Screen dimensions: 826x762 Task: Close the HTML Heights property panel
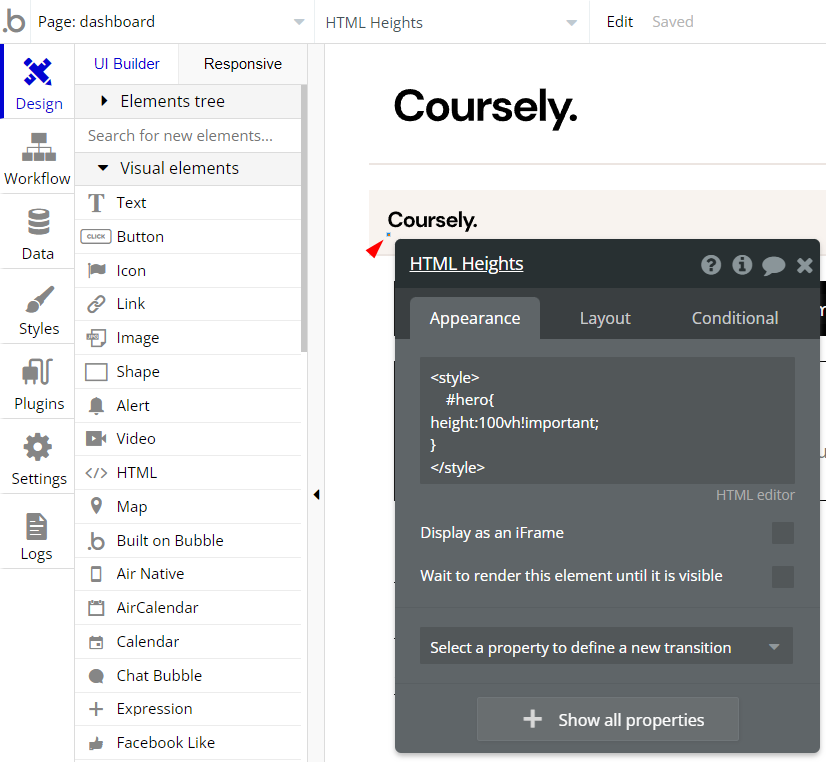pos(804,265)
